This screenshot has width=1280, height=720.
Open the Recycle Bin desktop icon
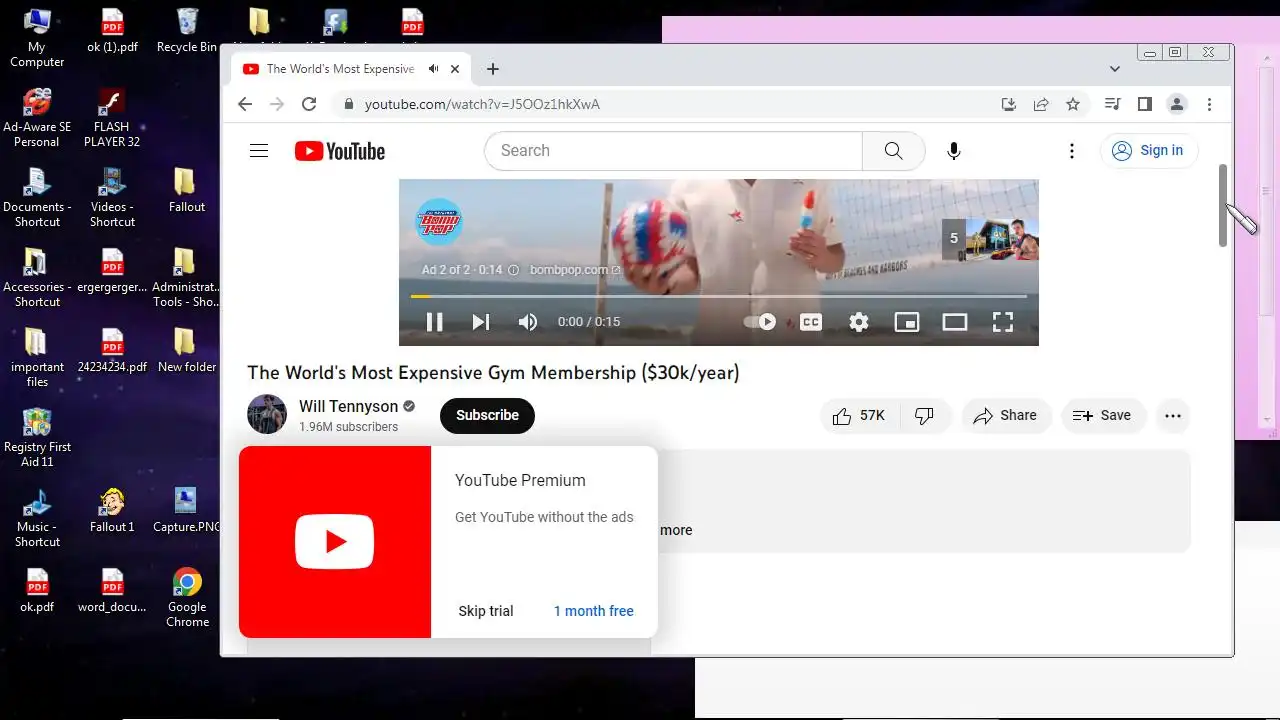(x=186, y=31)
